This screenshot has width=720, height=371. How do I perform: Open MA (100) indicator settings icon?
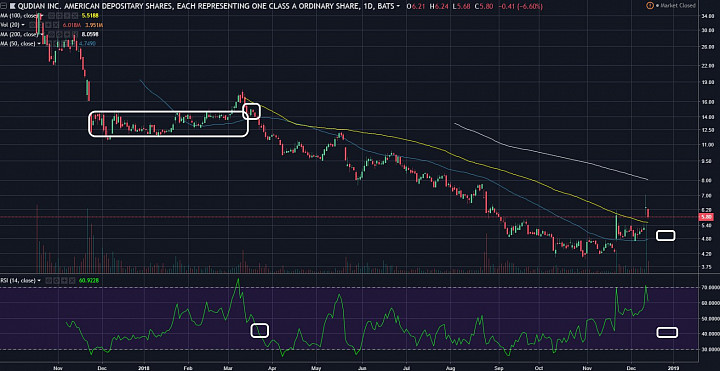(x=59, y=16)
